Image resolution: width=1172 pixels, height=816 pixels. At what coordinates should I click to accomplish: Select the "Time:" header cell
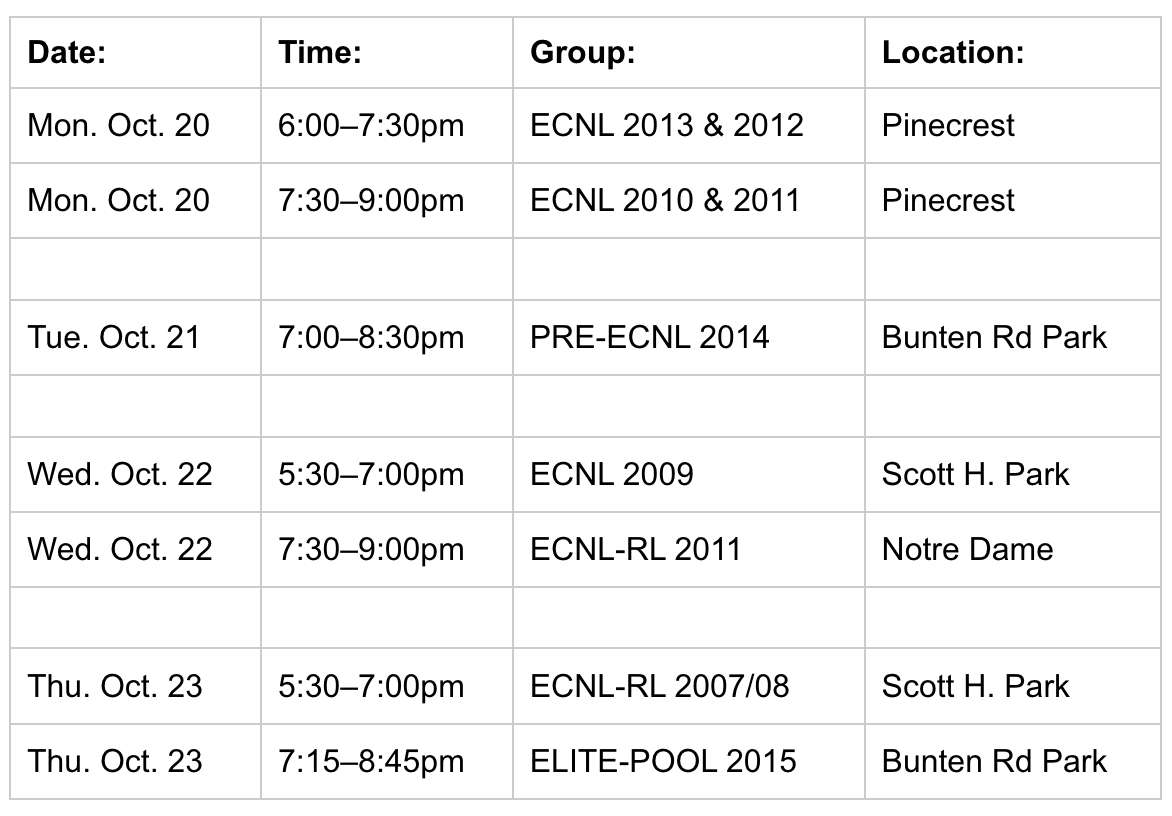319,53
